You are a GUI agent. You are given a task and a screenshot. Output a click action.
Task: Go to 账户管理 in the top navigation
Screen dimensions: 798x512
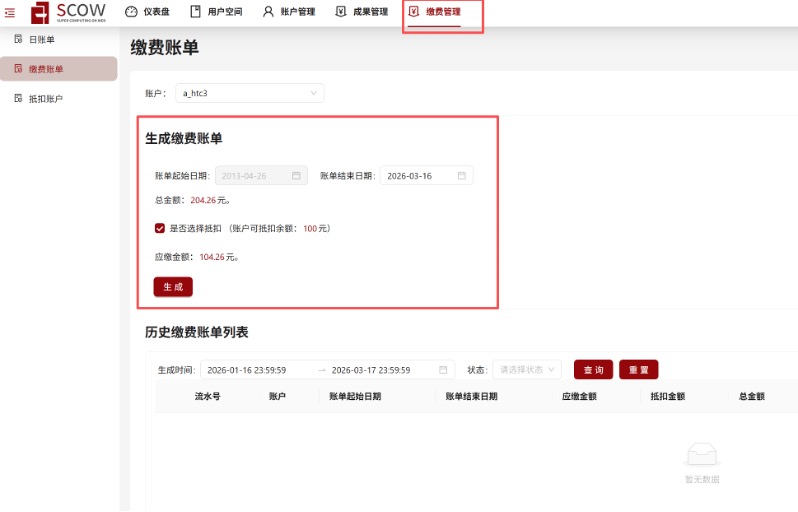point(288,12)
